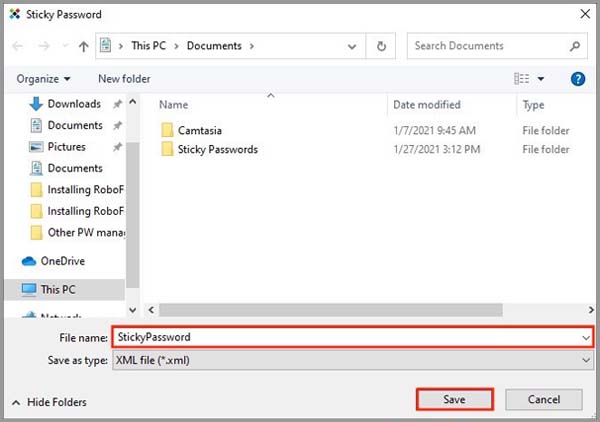The width and height of the screenshot is (600, 422).
Task: Change view layout icon
Action: tap(521, 79)
